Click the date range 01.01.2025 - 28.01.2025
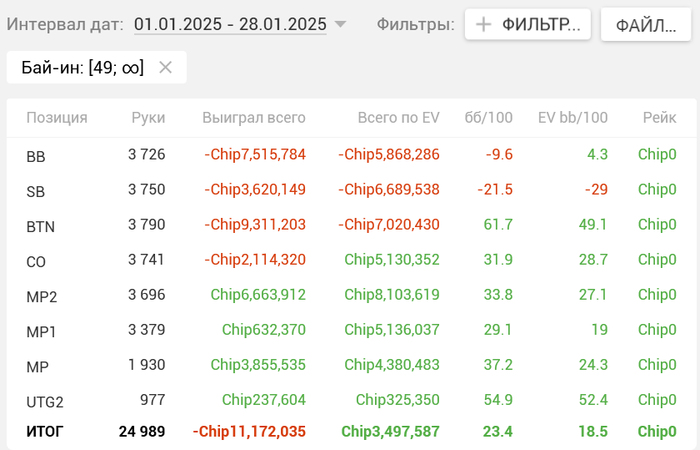 [x=230, y=24]
